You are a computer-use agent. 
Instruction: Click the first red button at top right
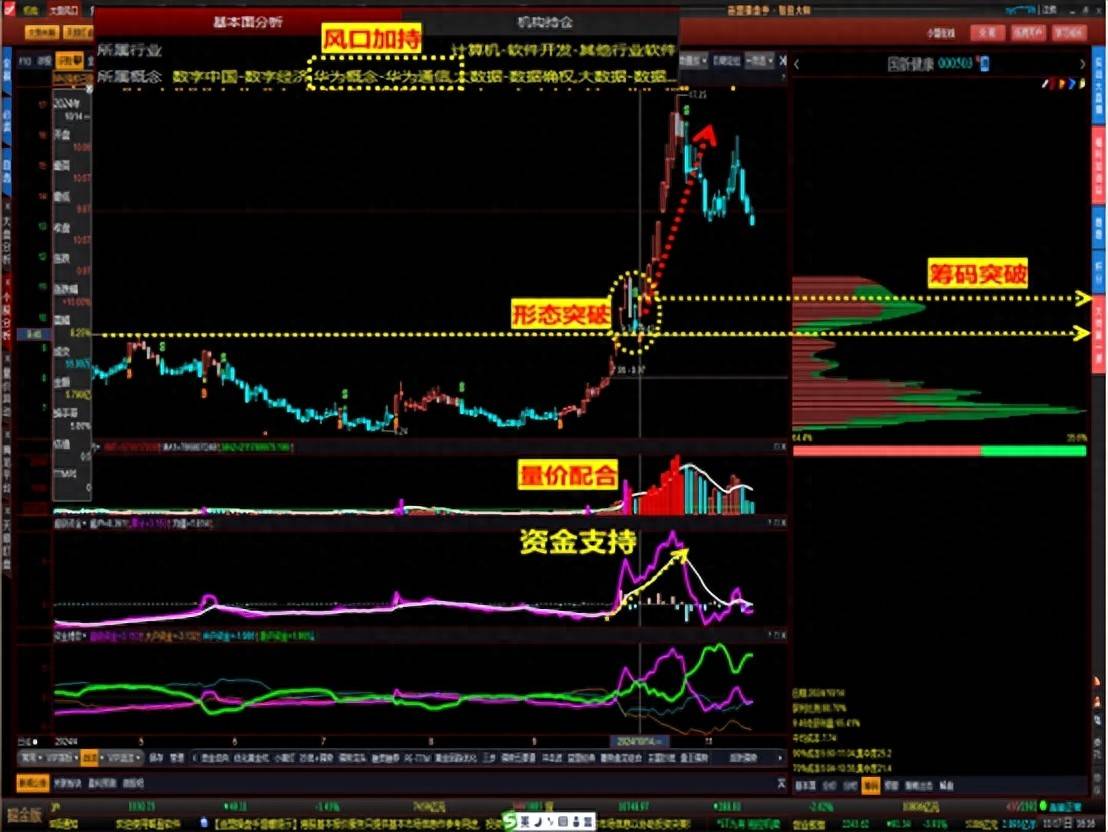pos(987,33)
